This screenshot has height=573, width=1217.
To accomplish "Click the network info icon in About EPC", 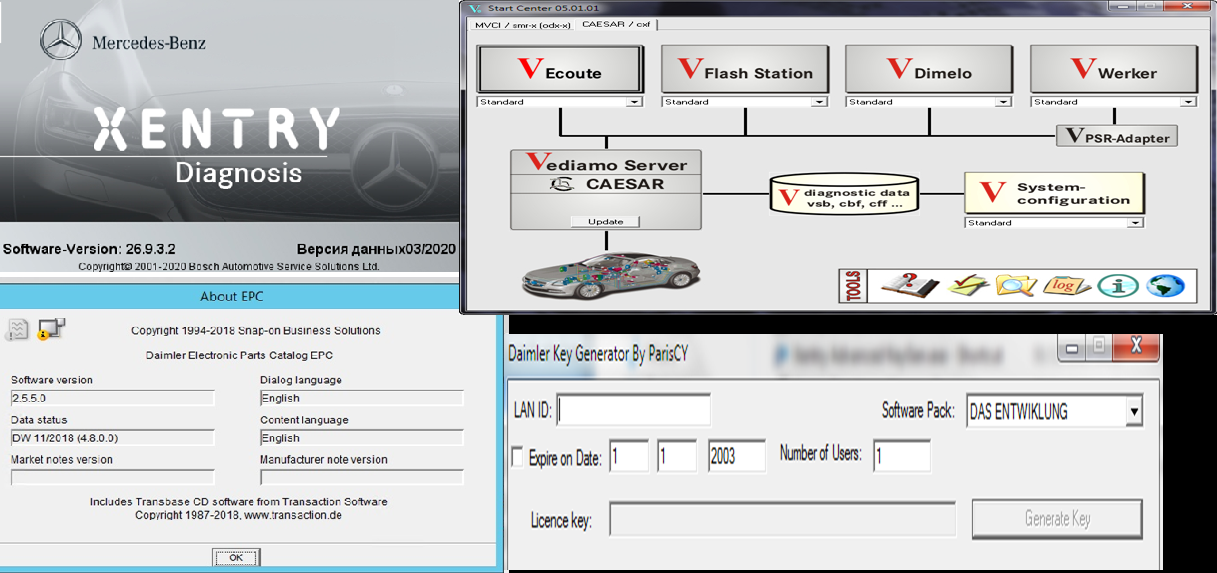I will [x=50, y=329].
